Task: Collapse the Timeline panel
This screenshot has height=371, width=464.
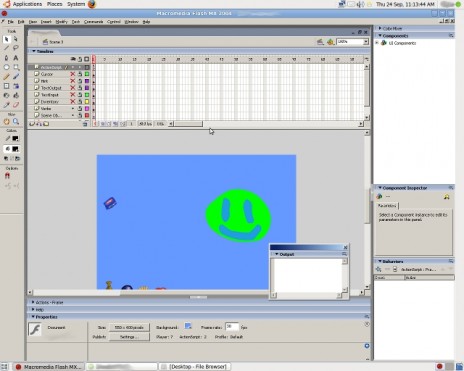Action: tap(34, 51)
